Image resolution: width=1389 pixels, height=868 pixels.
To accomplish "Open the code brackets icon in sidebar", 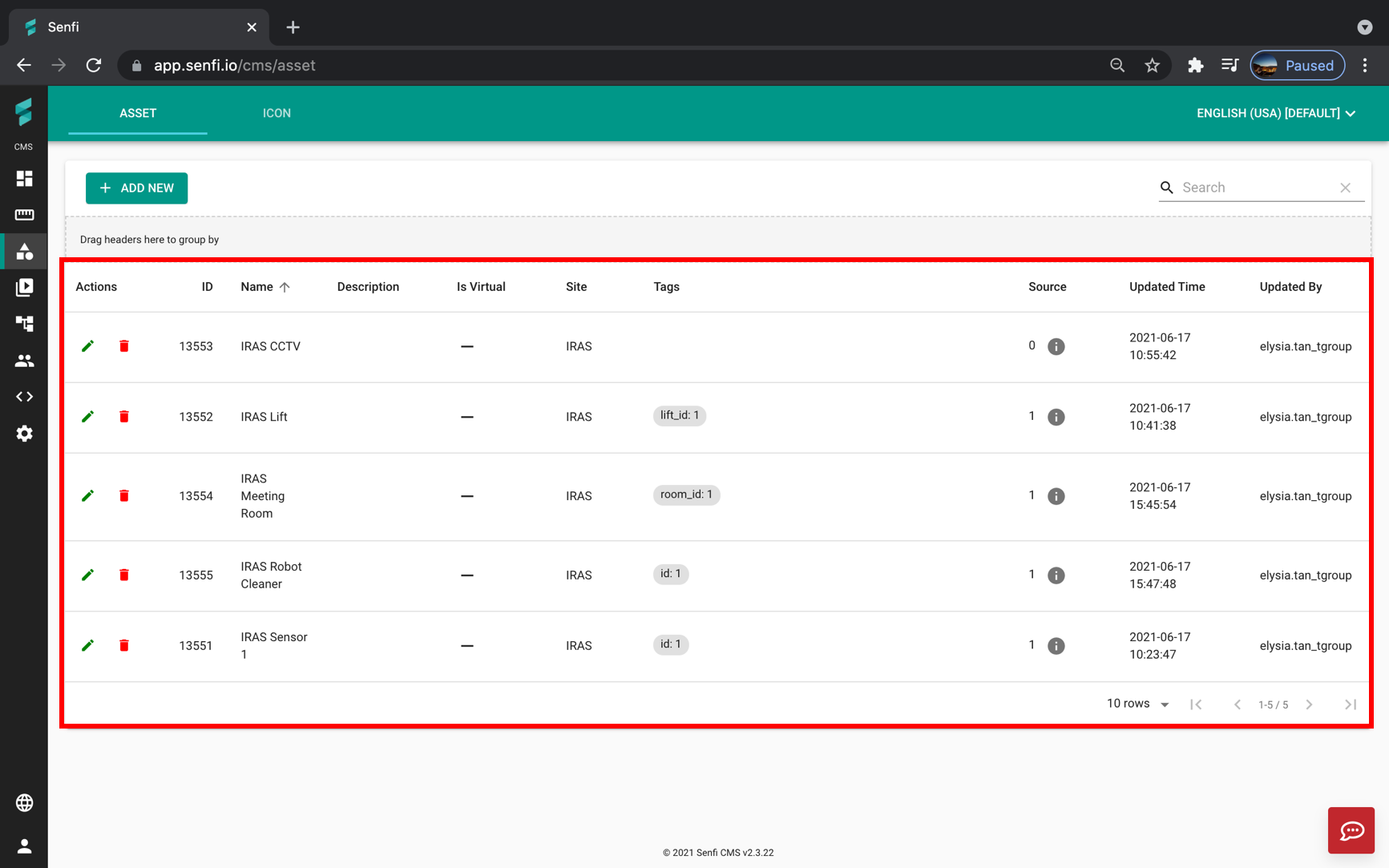I will coord(24,397).
